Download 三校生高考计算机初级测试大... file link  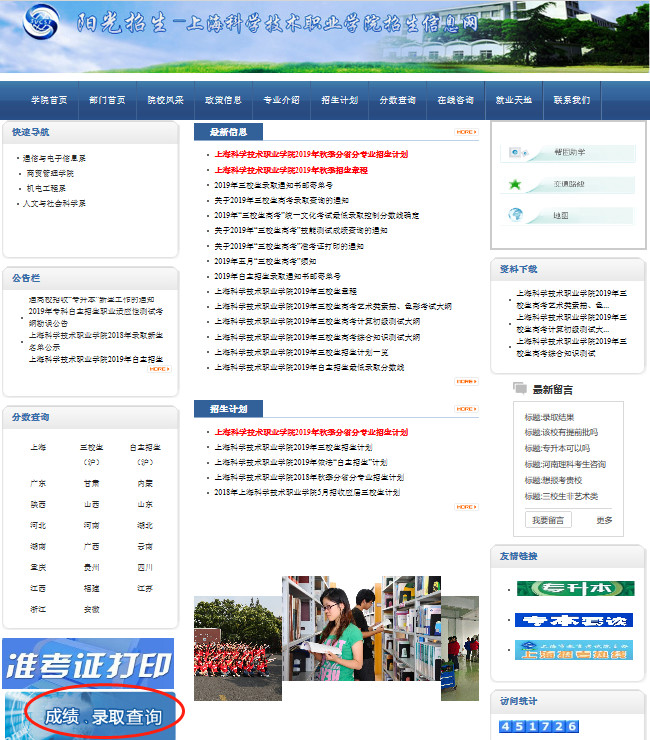pyautogui.click(x=571, y=323)
